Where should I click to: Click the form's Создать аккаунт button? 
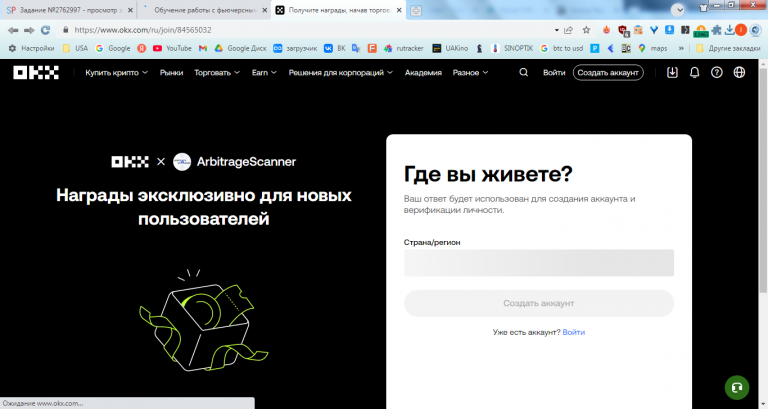pos(539,303)
